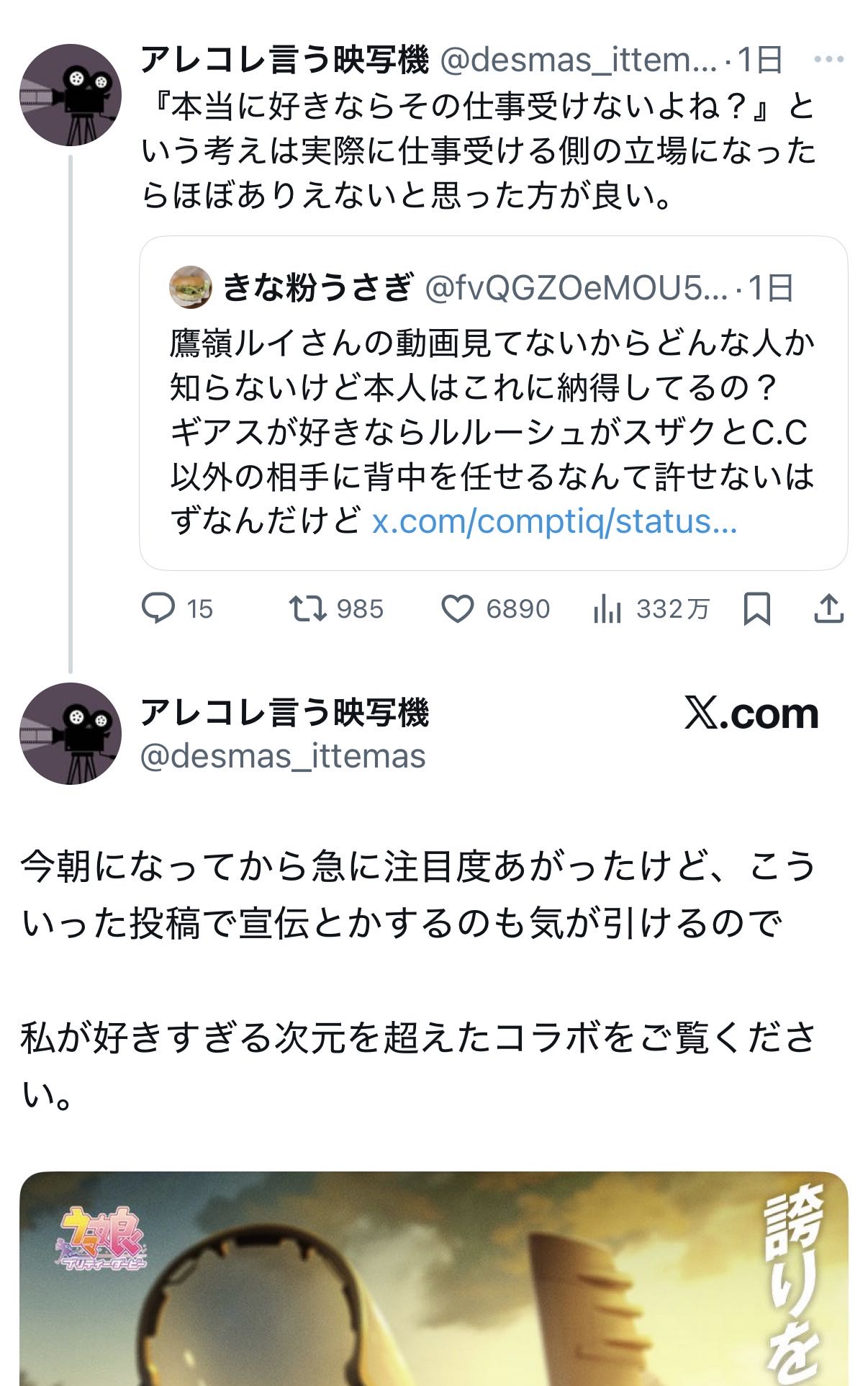Tap the film projector avatar on top post
868x1386 pixels.
pos(70,95)
